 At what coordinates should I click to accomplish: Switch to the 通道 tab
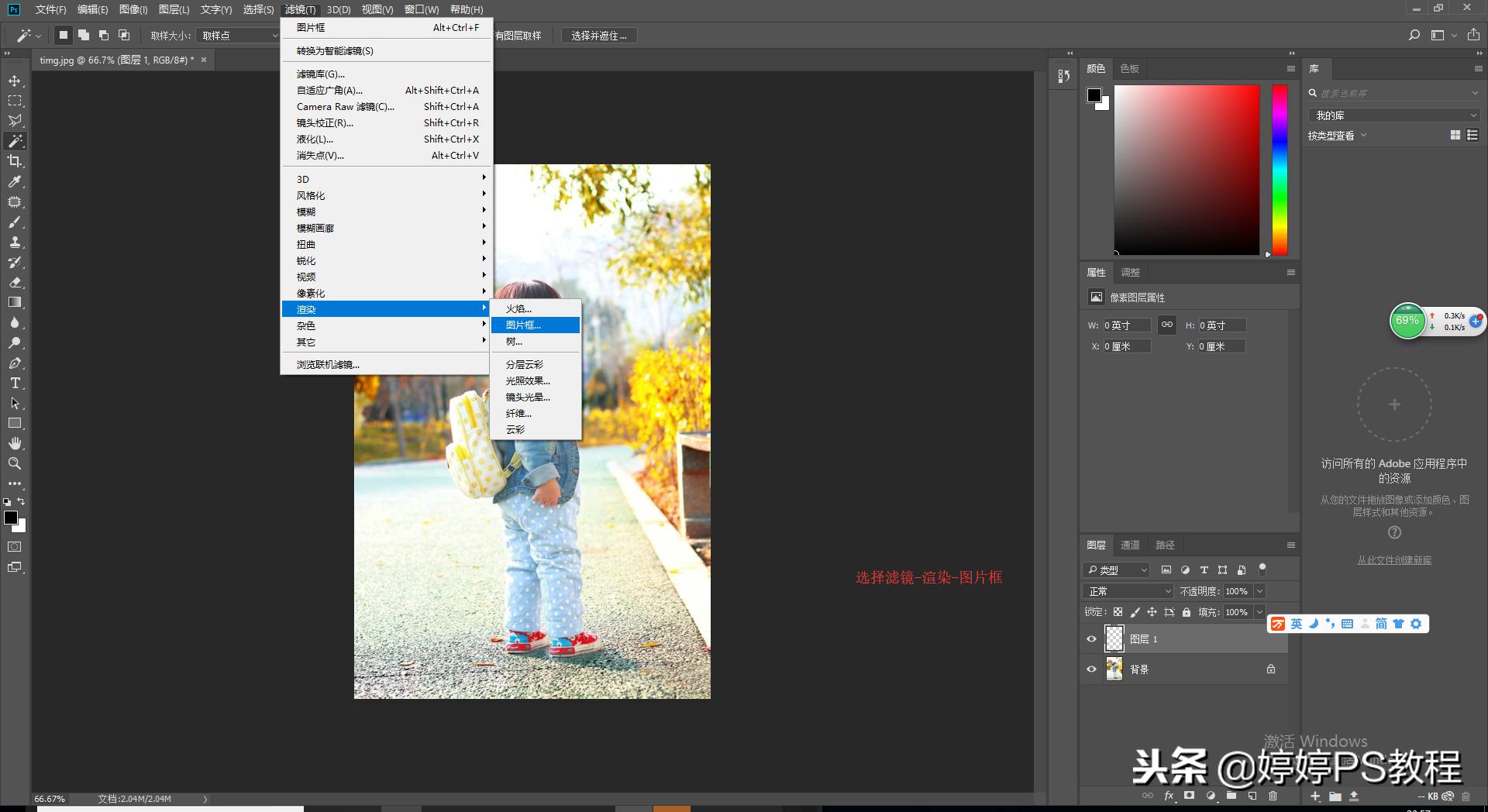[x=1130, y=545]
